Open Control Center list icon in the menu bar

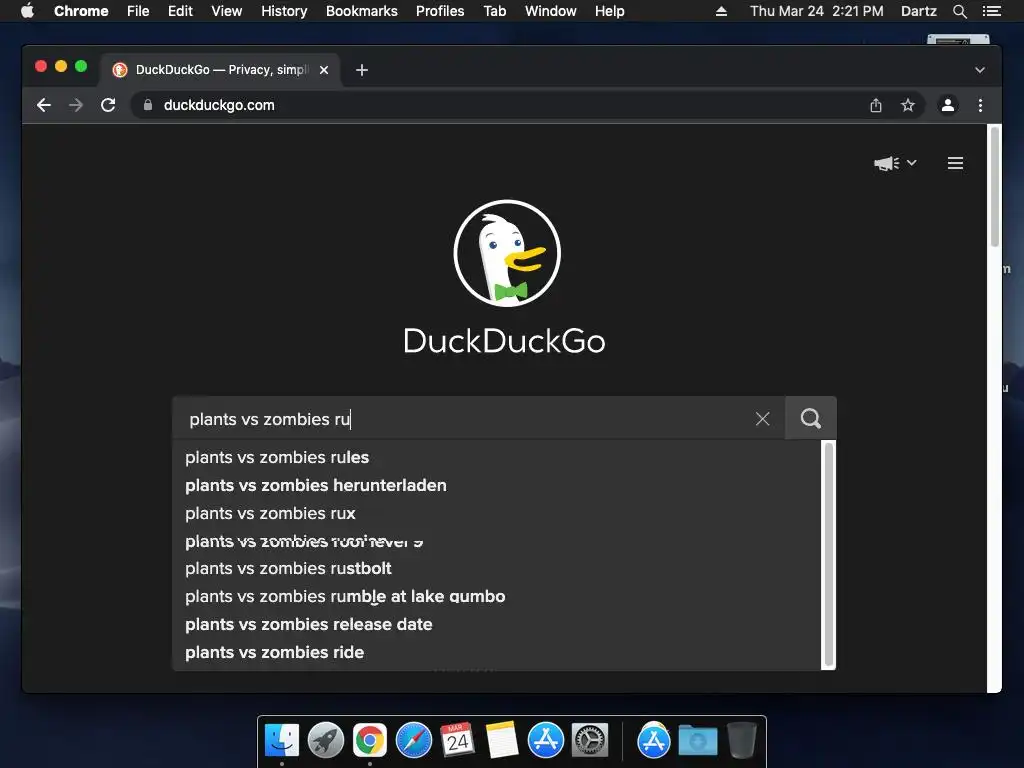point(991,11)
